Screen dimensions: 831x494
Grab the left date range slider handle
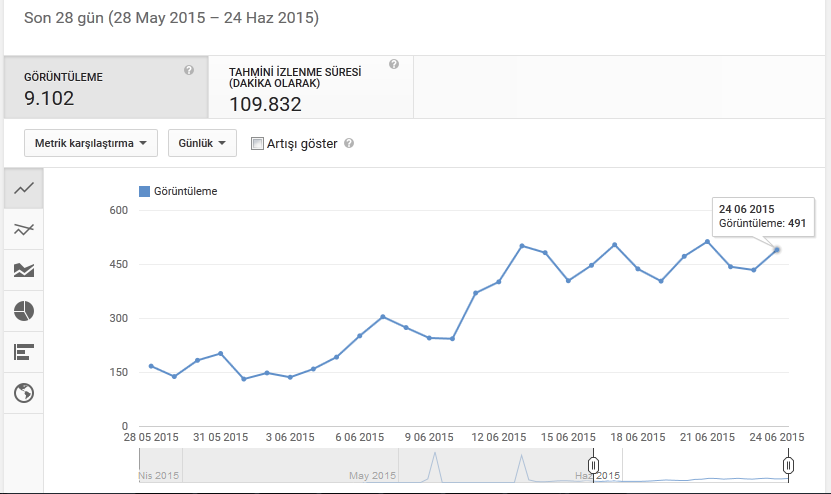(594, 465)
